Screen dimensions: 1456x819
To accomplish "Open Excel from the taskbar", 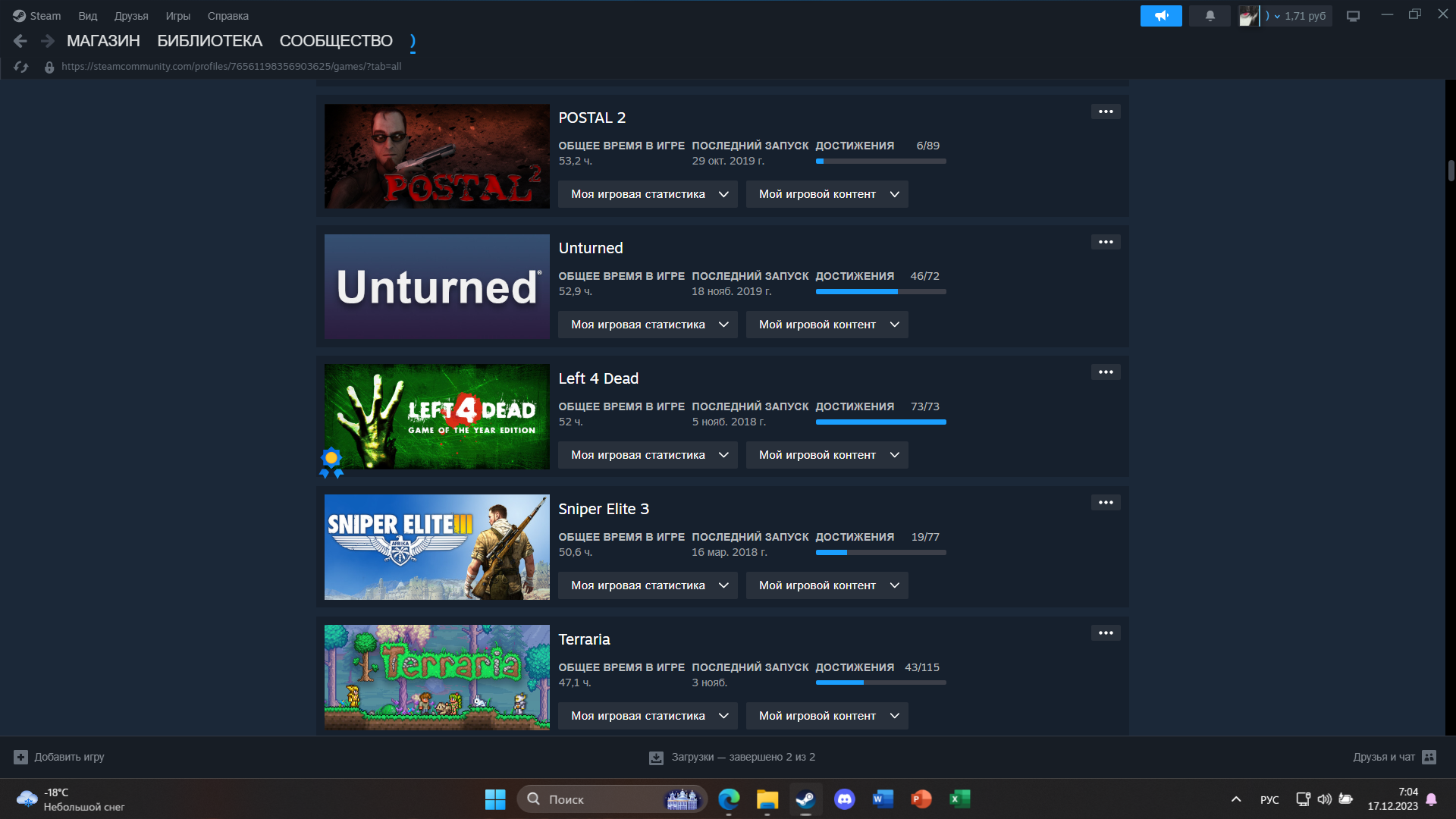I will 959,799.
